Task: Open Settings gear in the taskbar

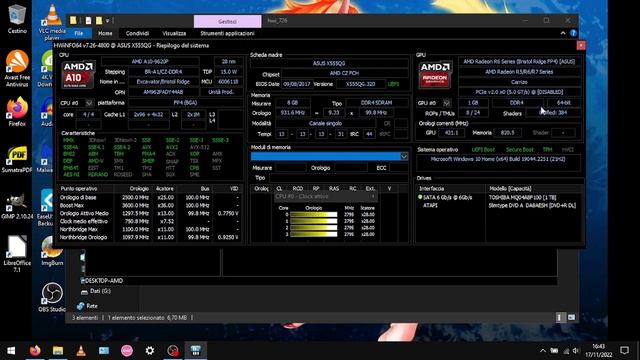Action: tap(150, 350)
